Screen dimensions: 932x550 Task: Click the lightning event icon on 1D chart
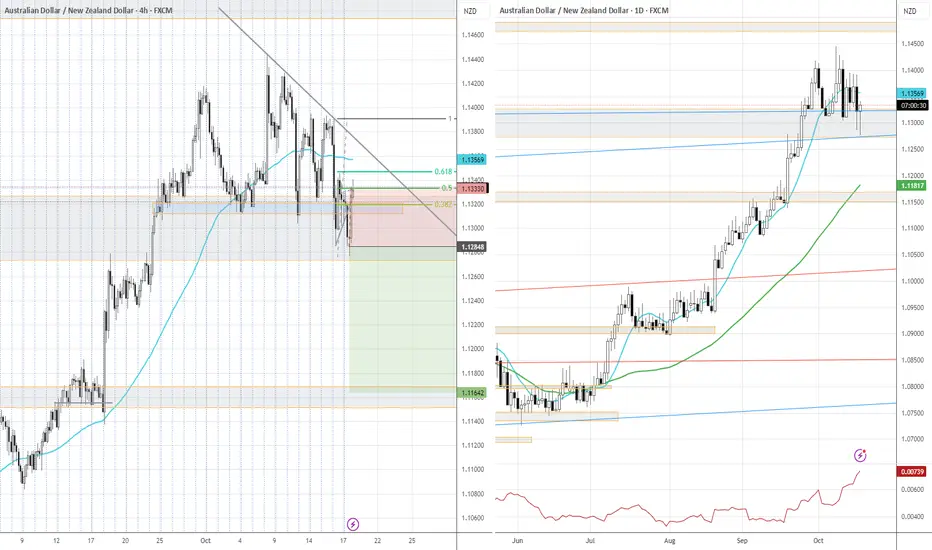[860, 455]
